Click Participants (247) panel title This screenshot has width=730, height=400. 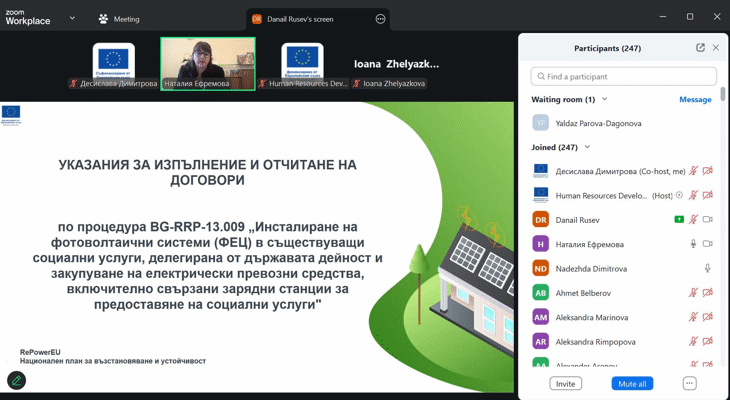pyautogui.click(x=607, y=48)
